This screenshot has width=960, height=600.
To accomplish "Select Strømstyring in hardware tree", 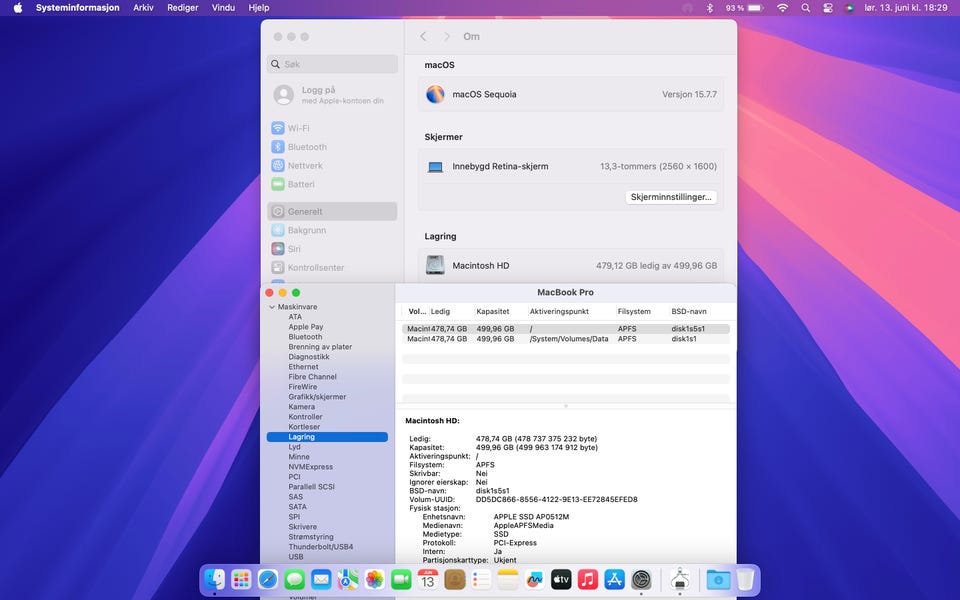I will click(x=311, y=537).
